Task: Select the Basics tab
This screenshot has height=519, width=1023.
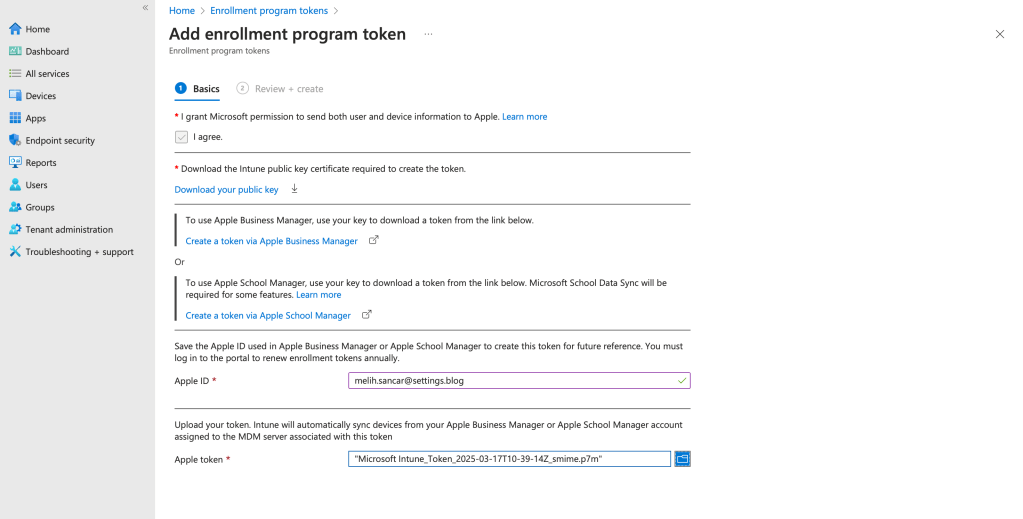Action: [x=205, y=89]
